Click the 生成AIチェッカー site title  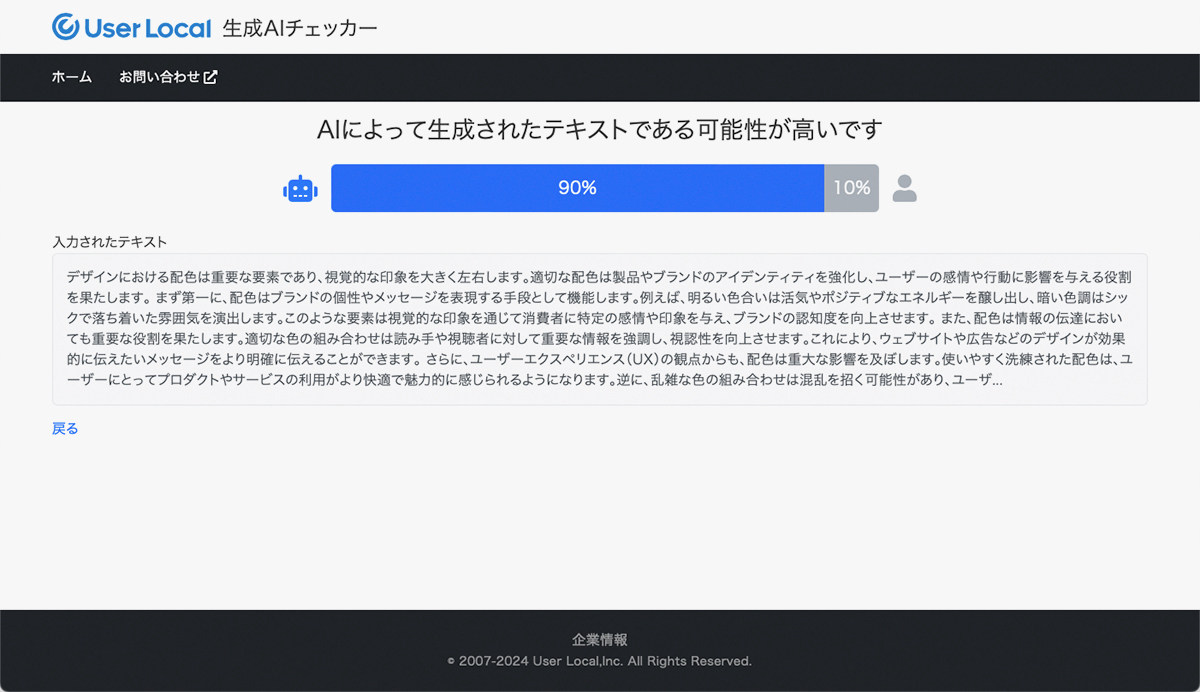300,28
